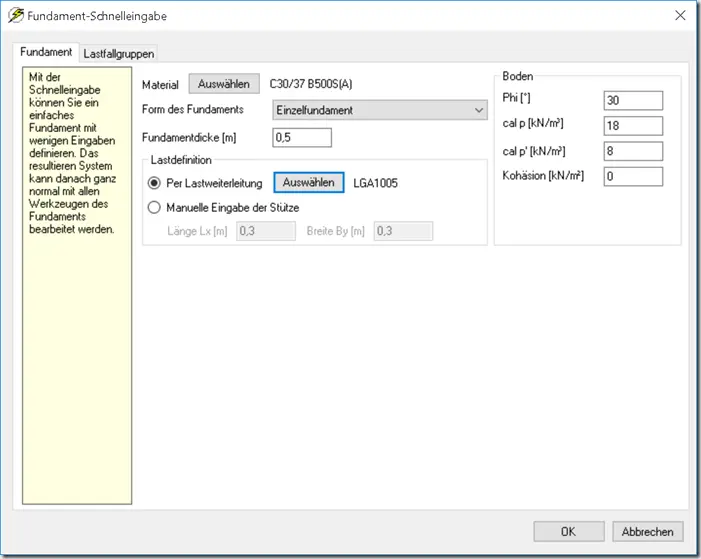Open the Lastfallgruppen tab
701x559 pixels.
tap(118, 54)
